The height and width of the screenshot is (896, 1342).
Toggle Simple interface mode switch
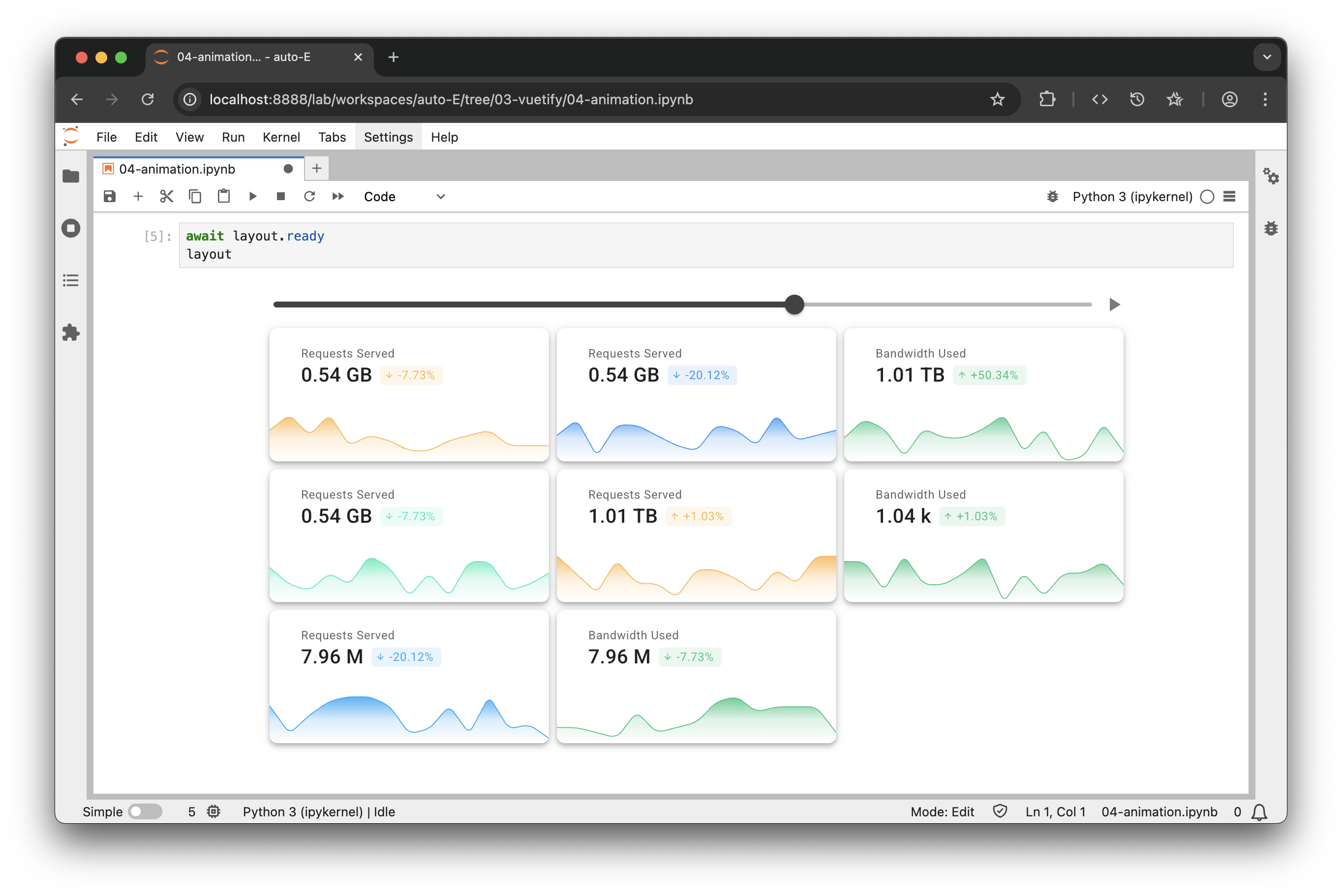click(x=145, y=812)
